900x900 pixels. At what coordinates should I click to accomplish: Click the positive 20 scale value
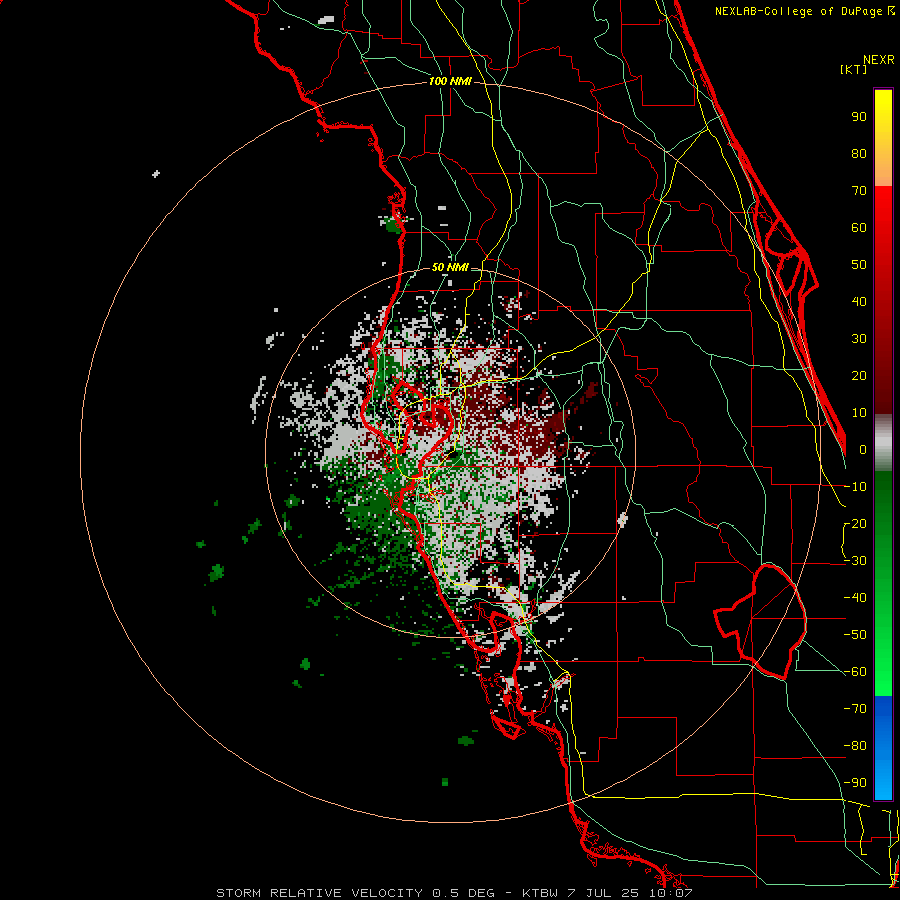859,375
